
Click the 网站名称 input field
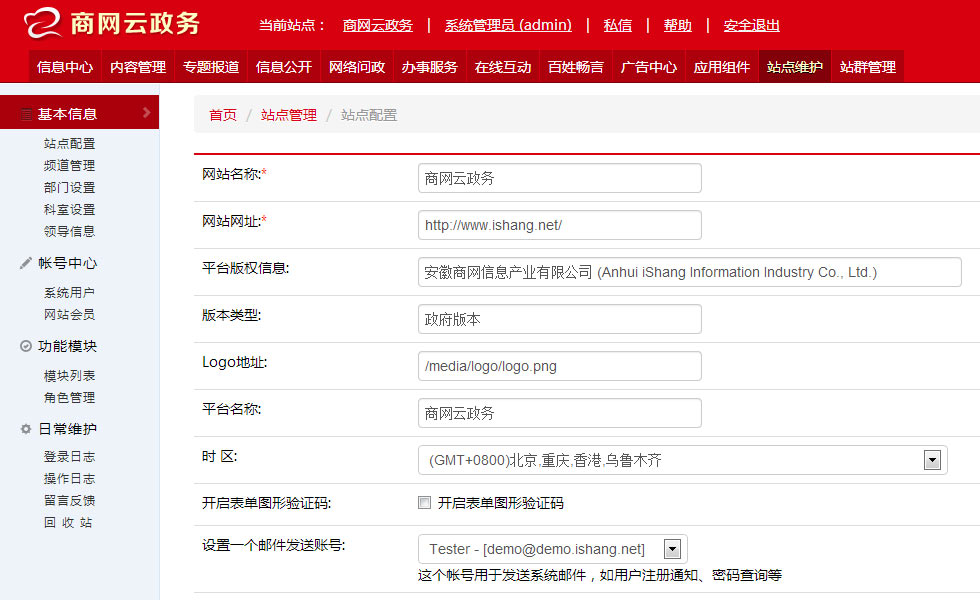pyautogui.click(x=559, y=178)
